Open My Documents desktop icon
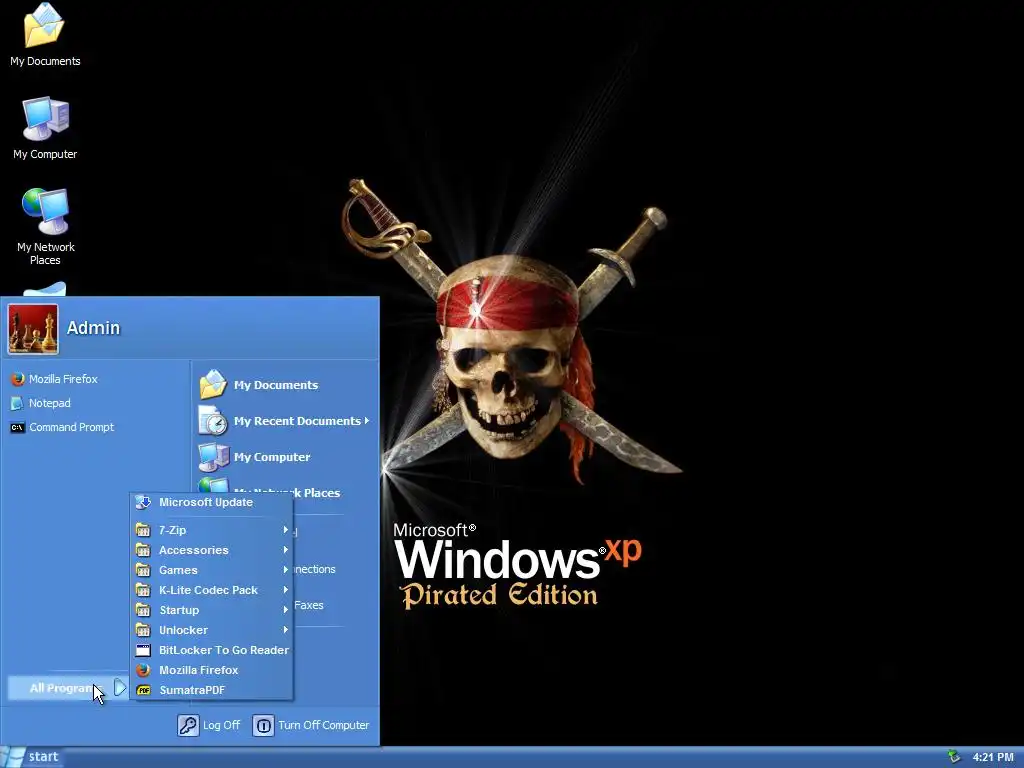 point(44,34)
